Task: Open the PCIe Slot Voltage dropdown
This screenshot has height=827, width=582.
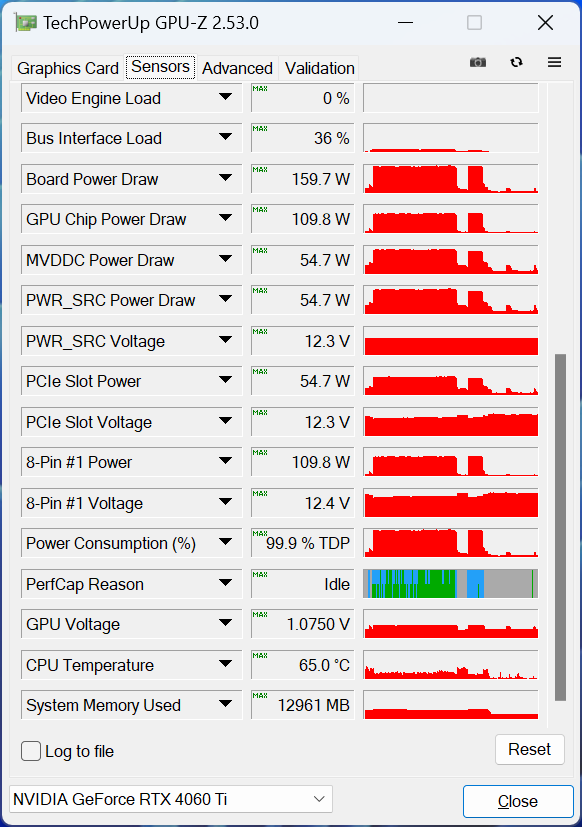Action: [x=225, y=421]
